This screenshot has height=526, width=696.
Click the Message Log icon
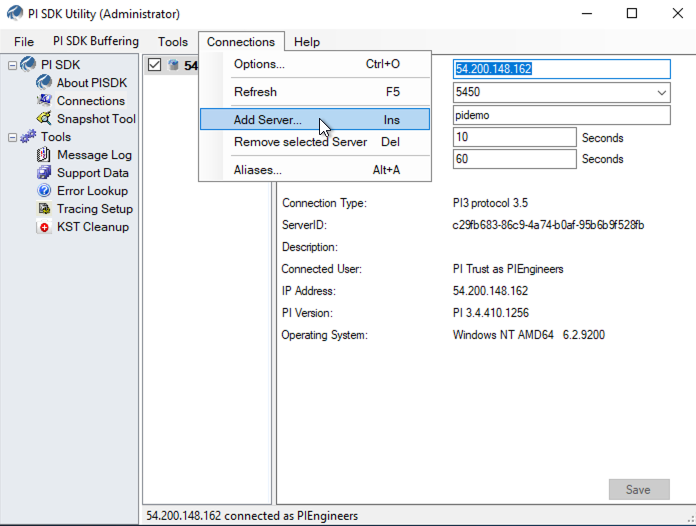pos(44,155)
